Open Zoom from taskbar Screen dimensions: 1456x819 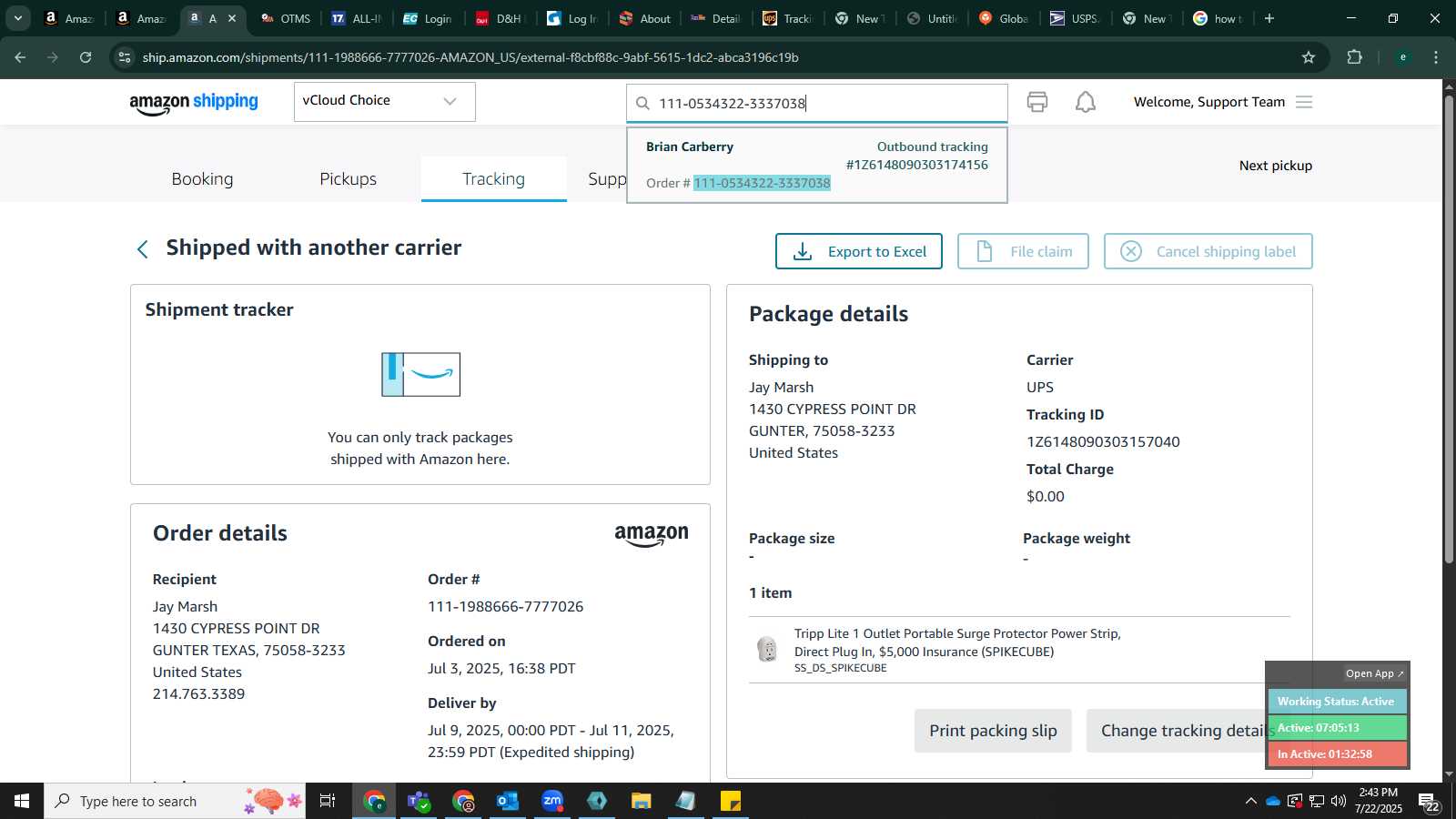552,801
